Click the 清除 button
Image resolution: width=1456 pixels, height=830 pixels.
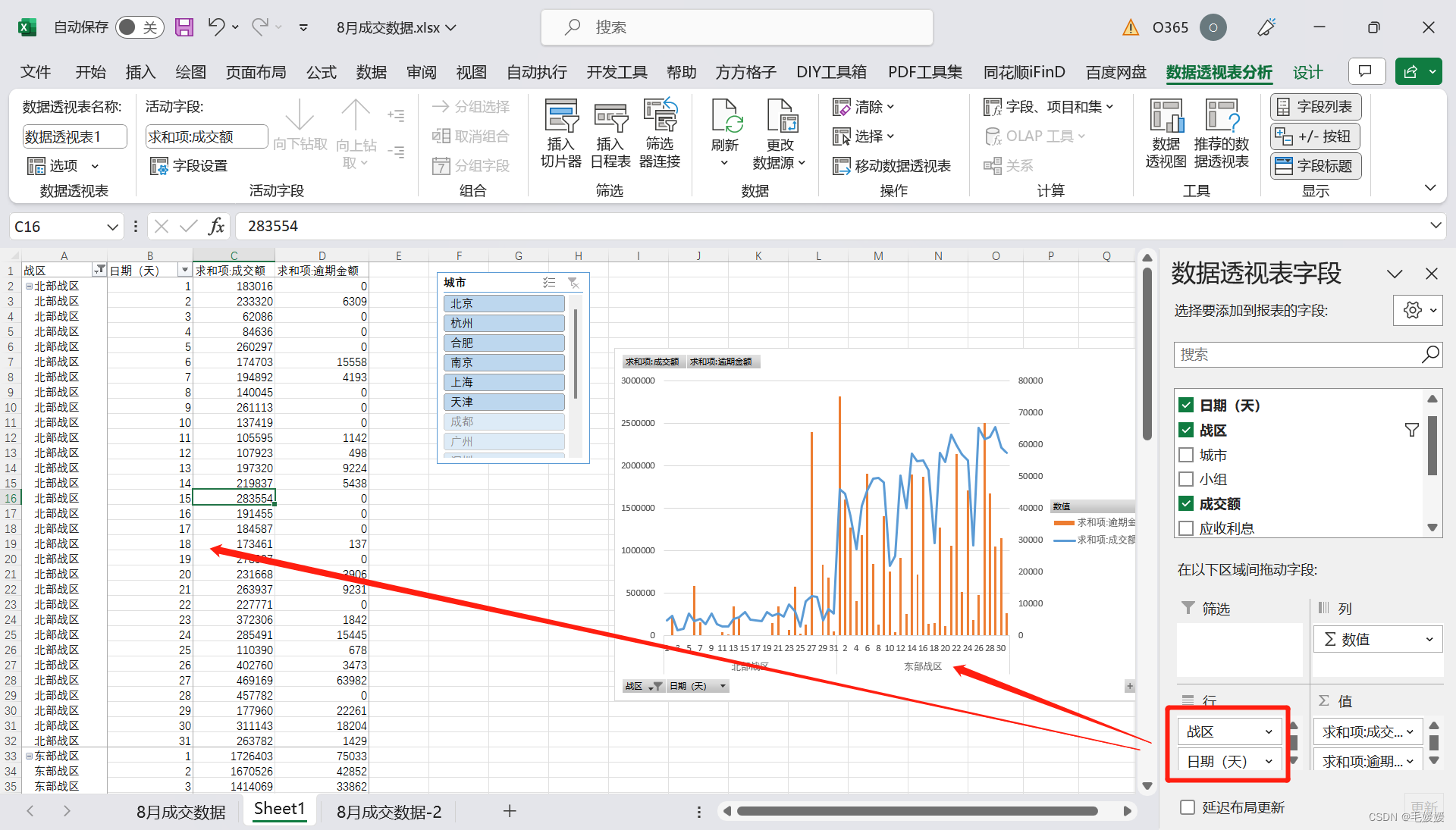coord(864,107)
